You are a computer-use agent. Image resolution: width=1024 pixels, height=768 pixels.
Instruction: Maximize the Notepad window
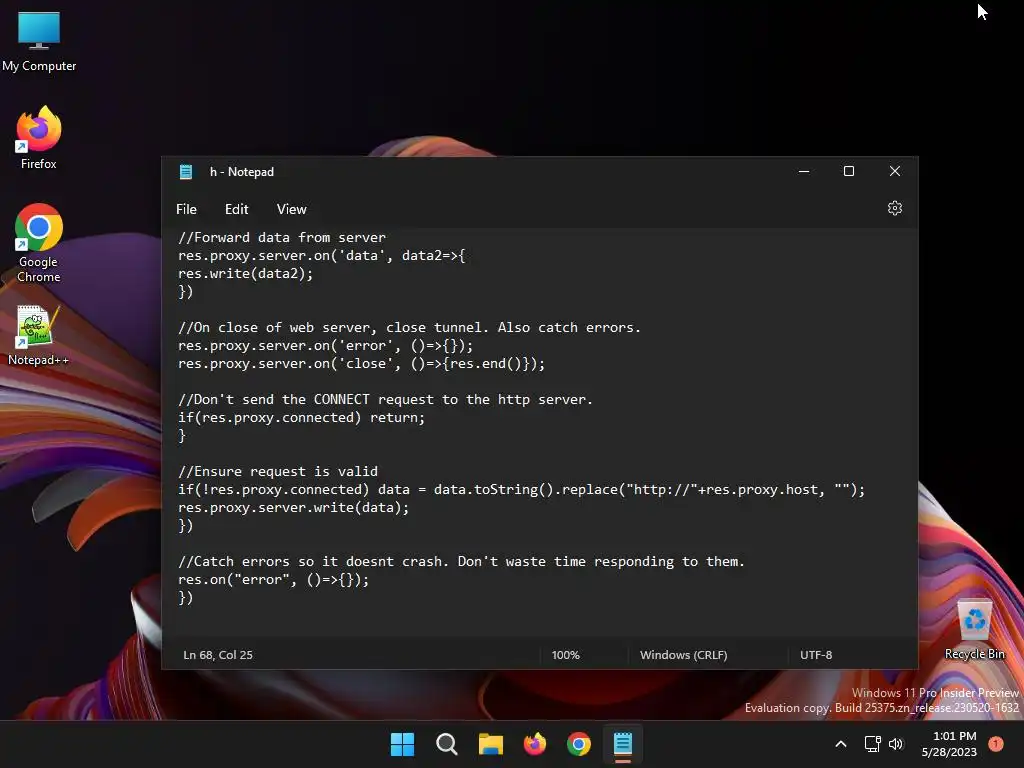[x=849, y=171]
